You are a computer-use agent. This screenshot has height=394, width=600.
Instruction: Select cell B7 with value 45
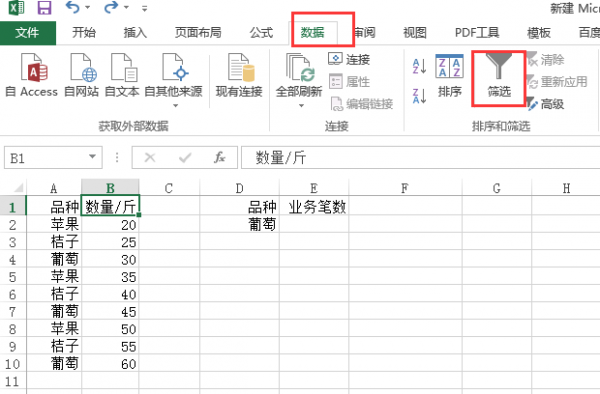click(110, 311)
